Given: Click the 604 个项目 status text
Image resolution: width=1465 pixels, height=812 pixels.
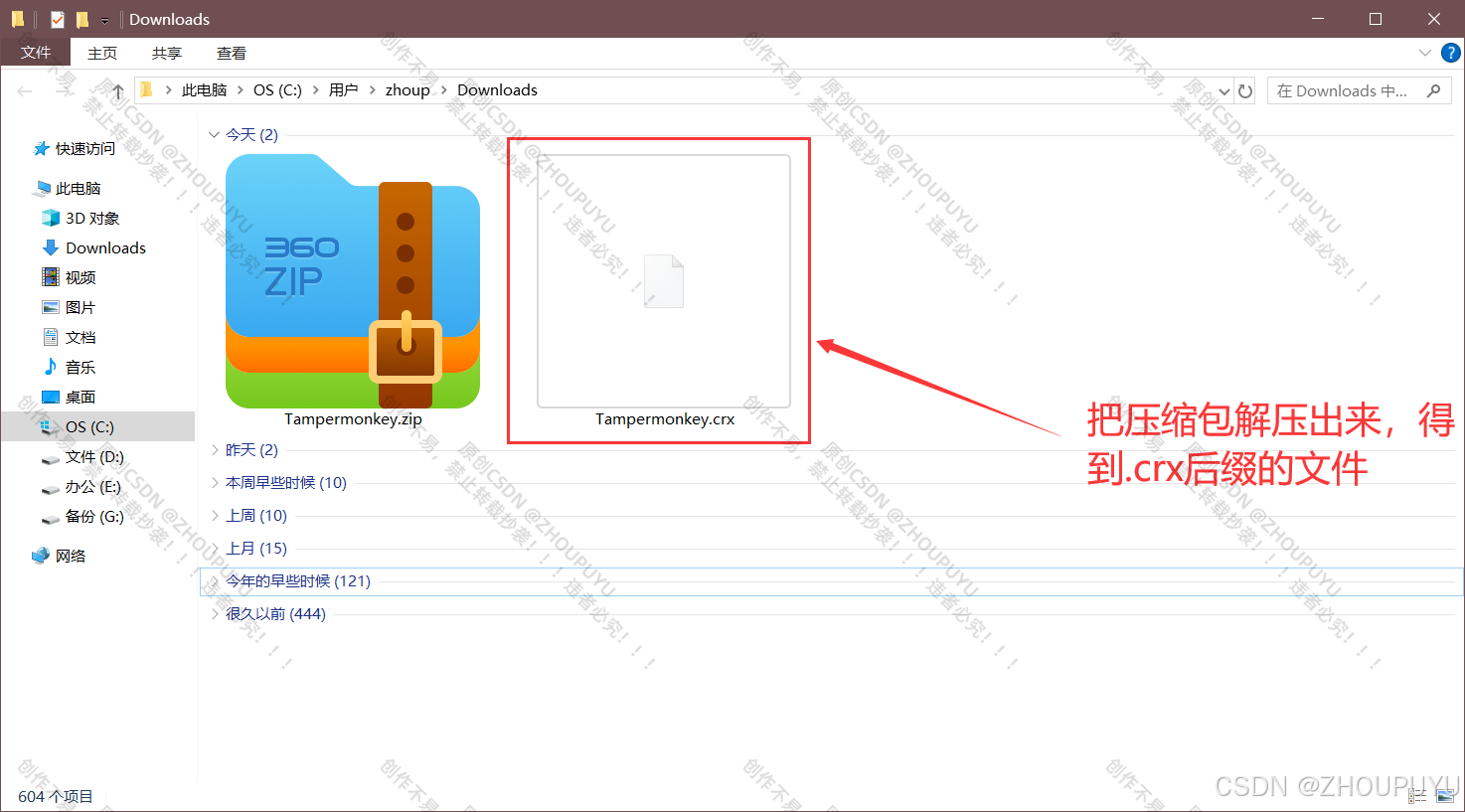Looking at the screenshot, I should [x=56, y=796].
